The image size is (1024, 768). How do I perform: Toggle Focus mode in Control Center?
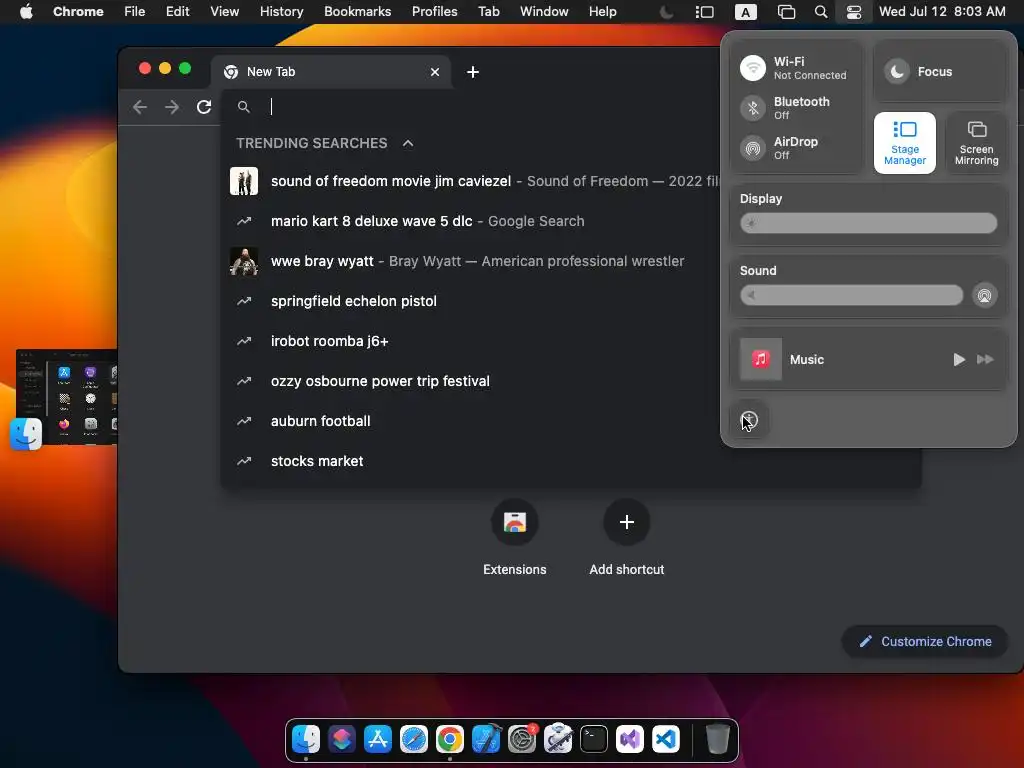(897, 71)
